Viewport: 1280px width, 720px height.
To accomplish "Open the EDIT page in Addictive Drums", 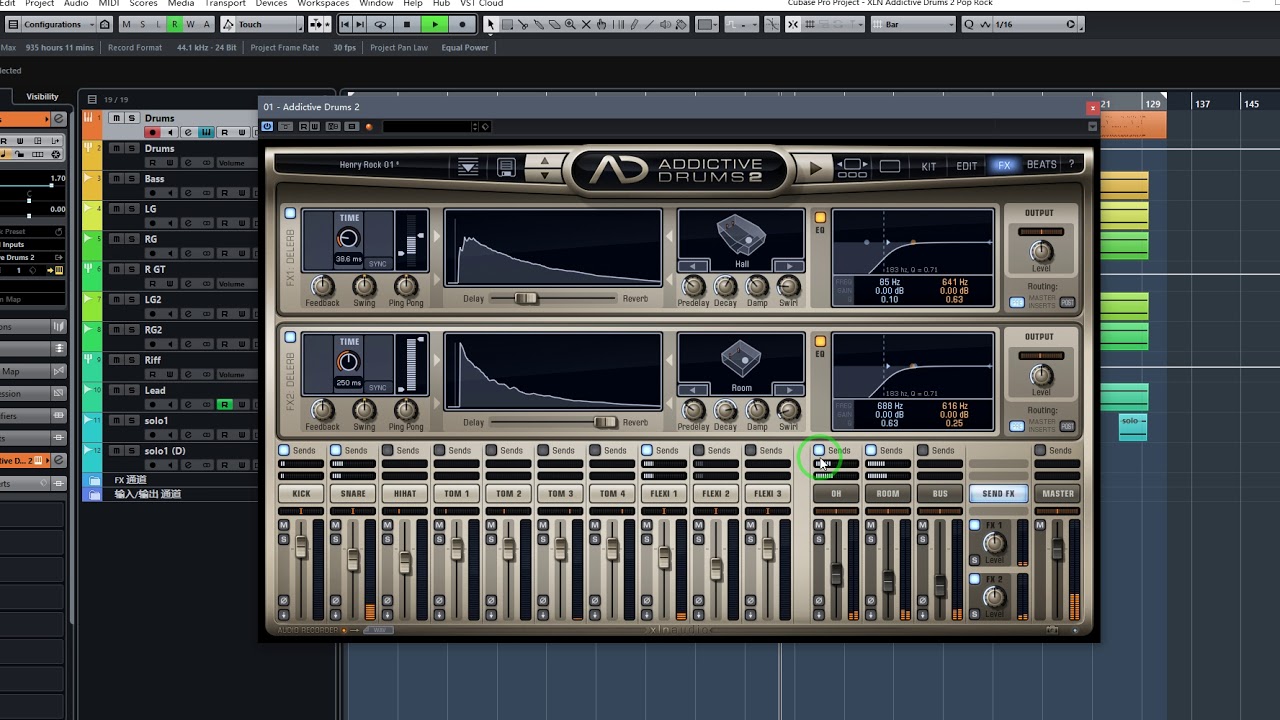I will 966,166.
